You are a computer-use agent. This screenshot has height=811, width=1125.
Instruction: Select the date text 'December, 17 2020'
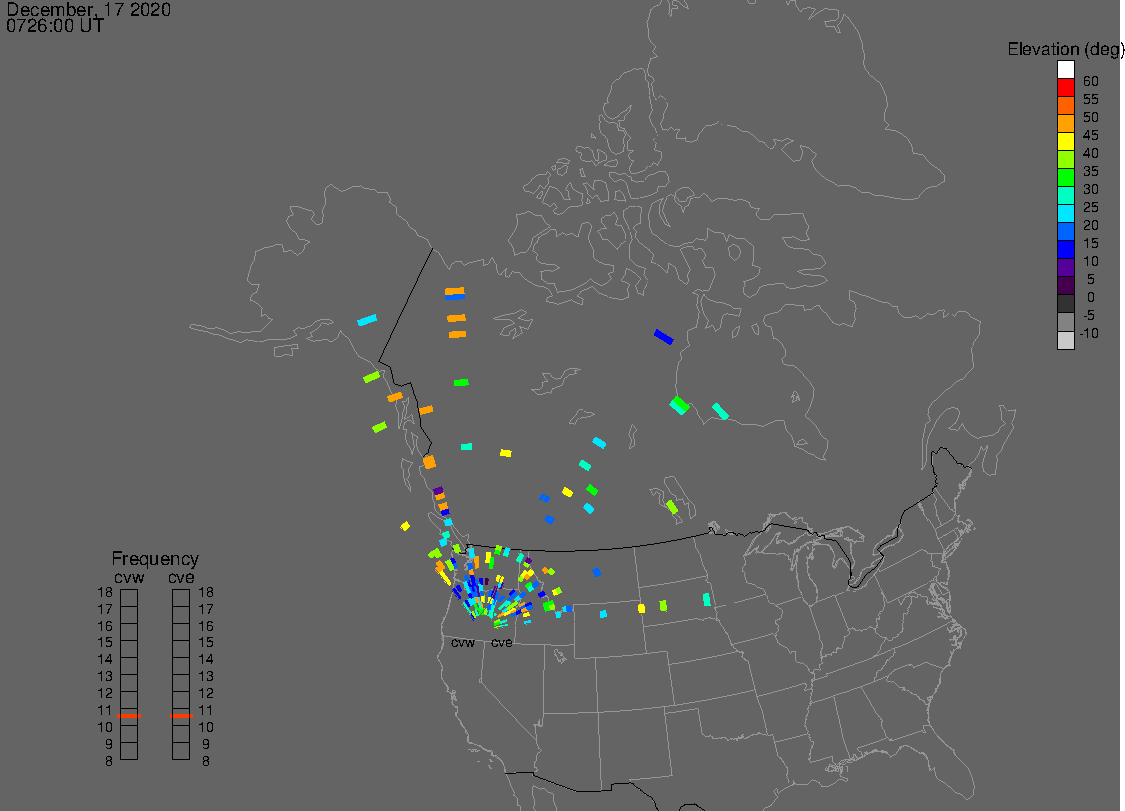point(88,9)
